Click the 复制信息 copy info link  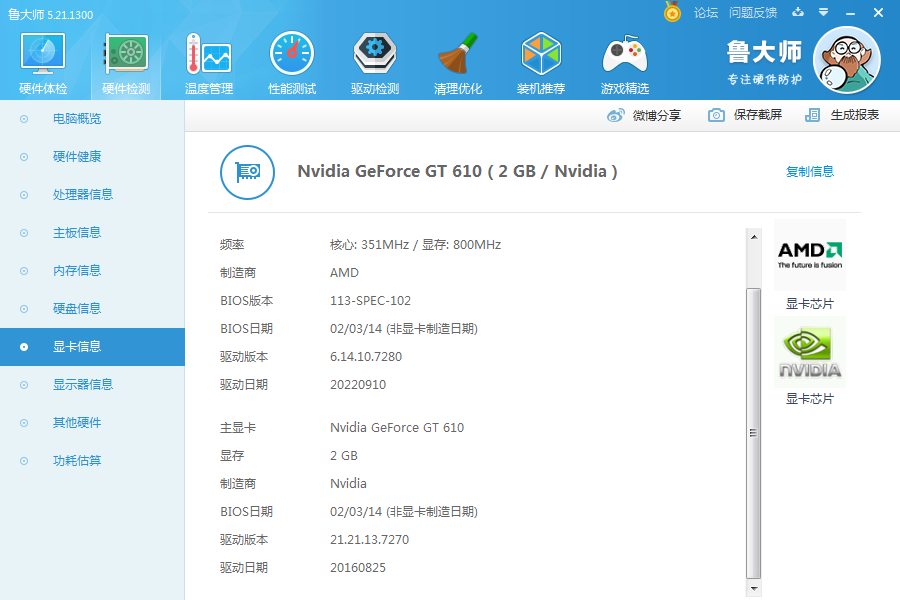tap(810, 171)
